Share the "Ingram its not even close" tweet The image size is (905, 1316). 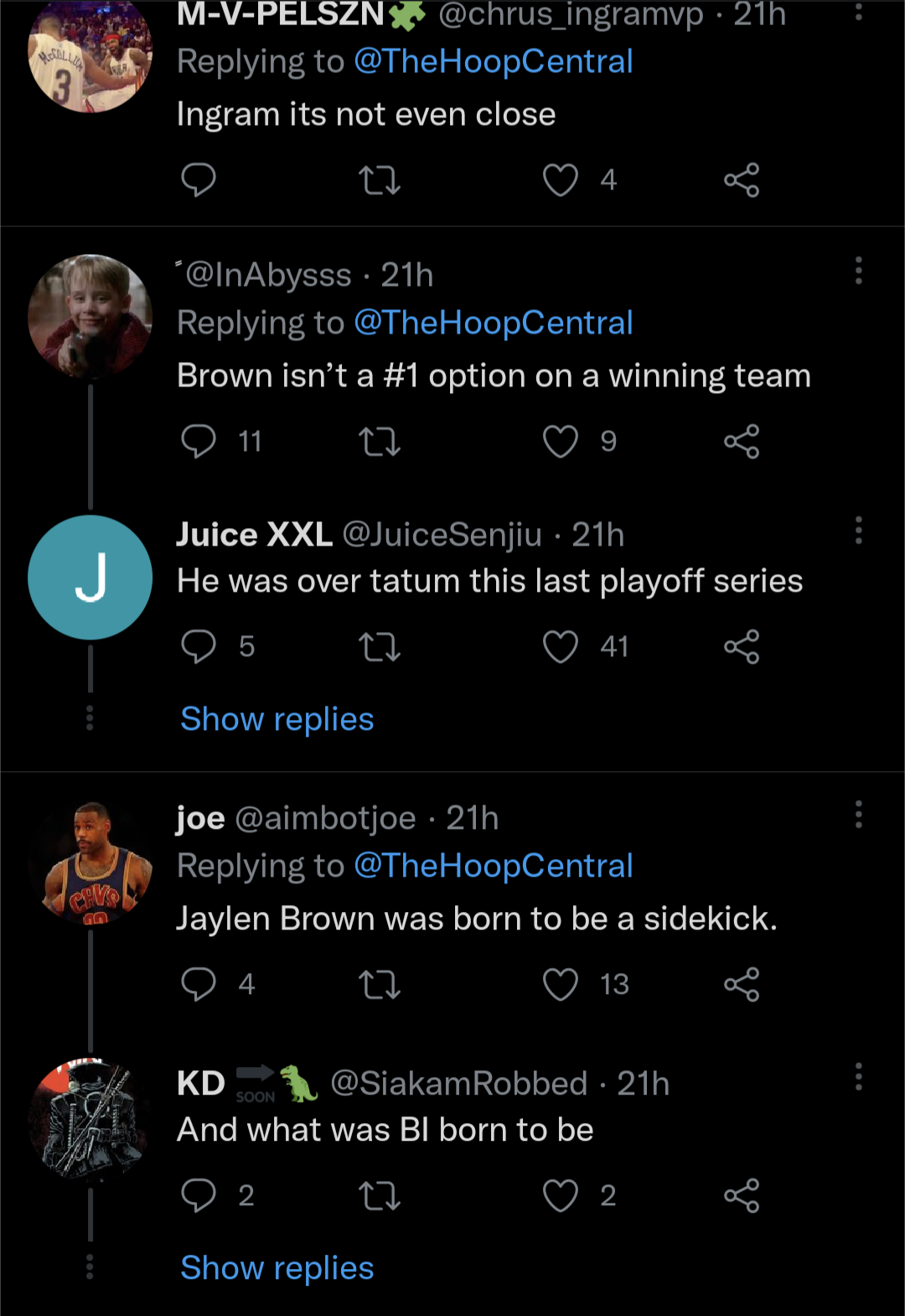pos(742,180)
